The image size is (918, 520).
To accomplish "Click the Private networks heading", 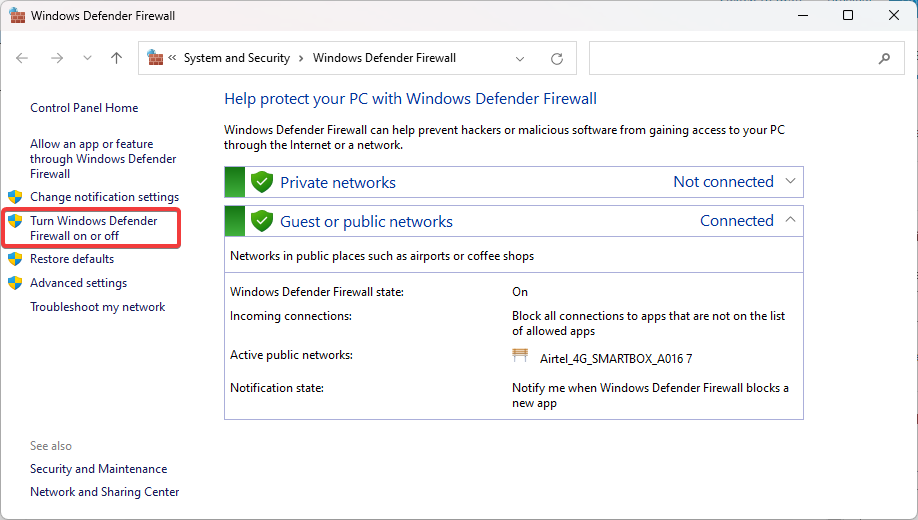I will coord(338,183).
